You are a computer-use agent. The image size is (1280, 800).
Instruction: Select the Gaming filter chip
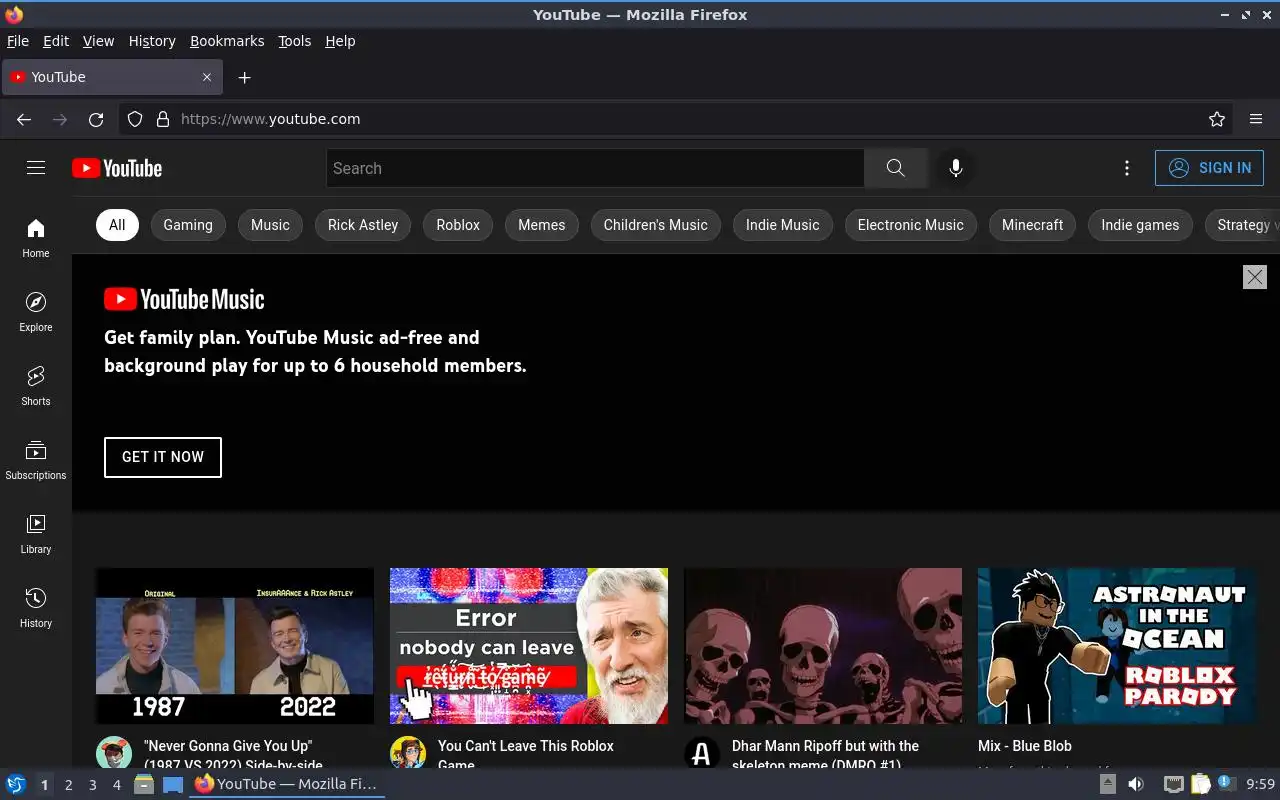pyautogui.click(x=188, y=225)
